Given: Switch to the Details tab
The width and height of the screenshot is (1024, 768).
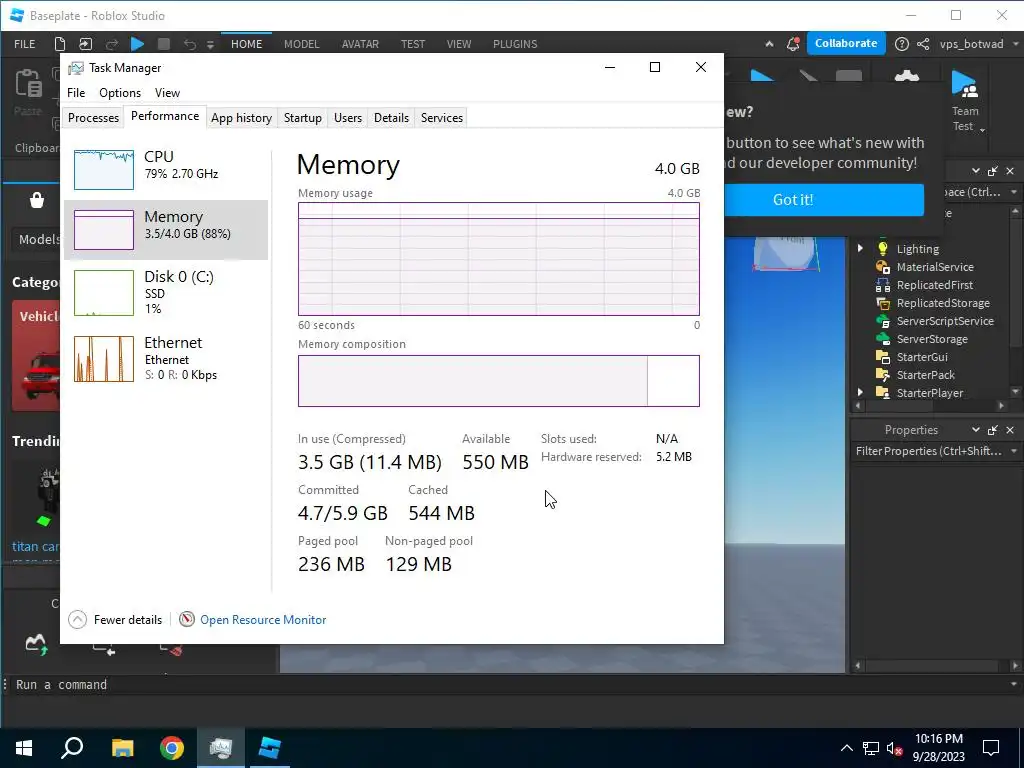Looking at the screenshot, I should [x=391, y=118].
